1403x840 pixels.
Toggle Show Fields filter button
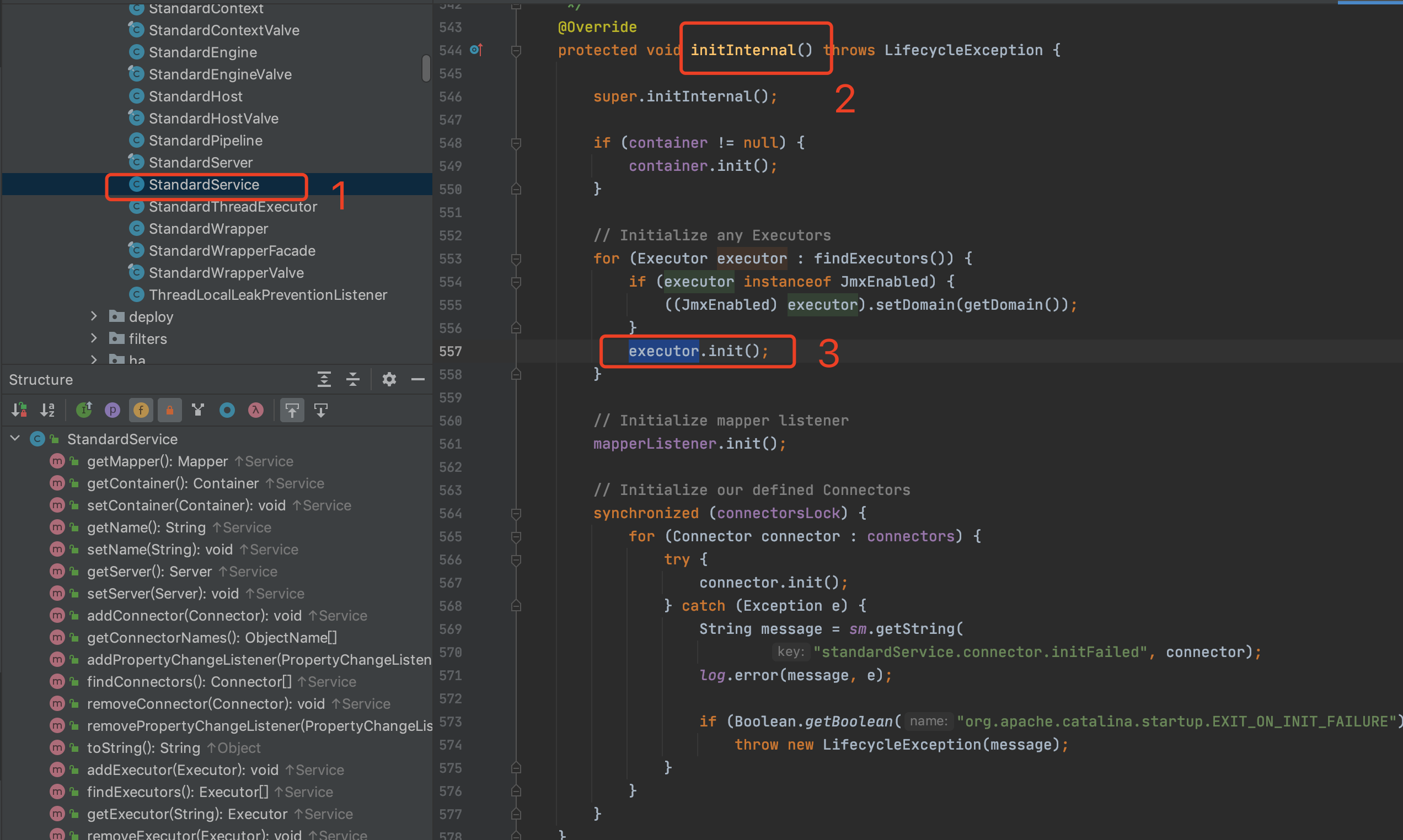click(141, 410)
